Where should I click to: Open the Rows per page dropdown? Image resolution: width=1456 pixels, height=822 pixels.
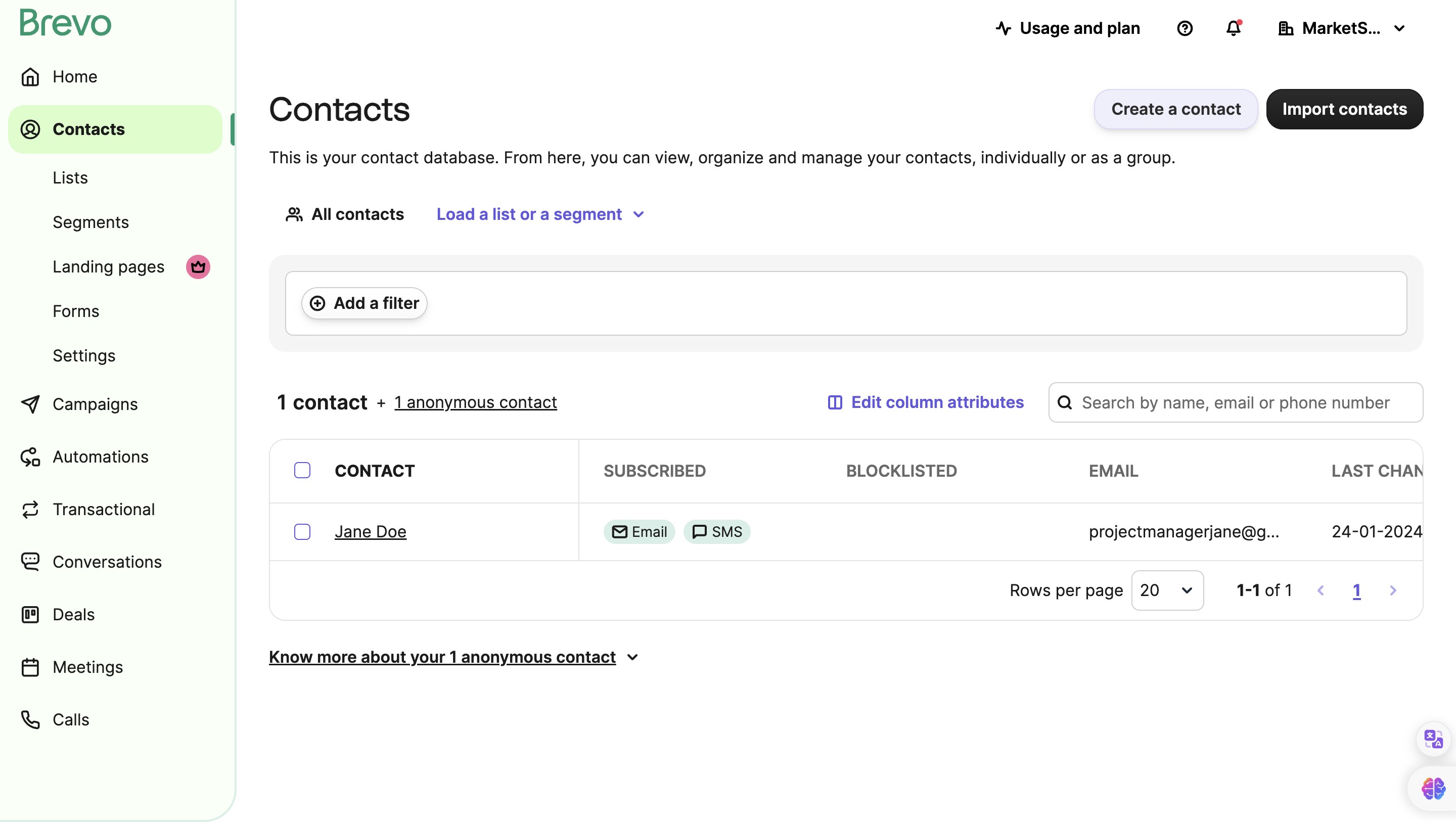[x=1167, y=590]
